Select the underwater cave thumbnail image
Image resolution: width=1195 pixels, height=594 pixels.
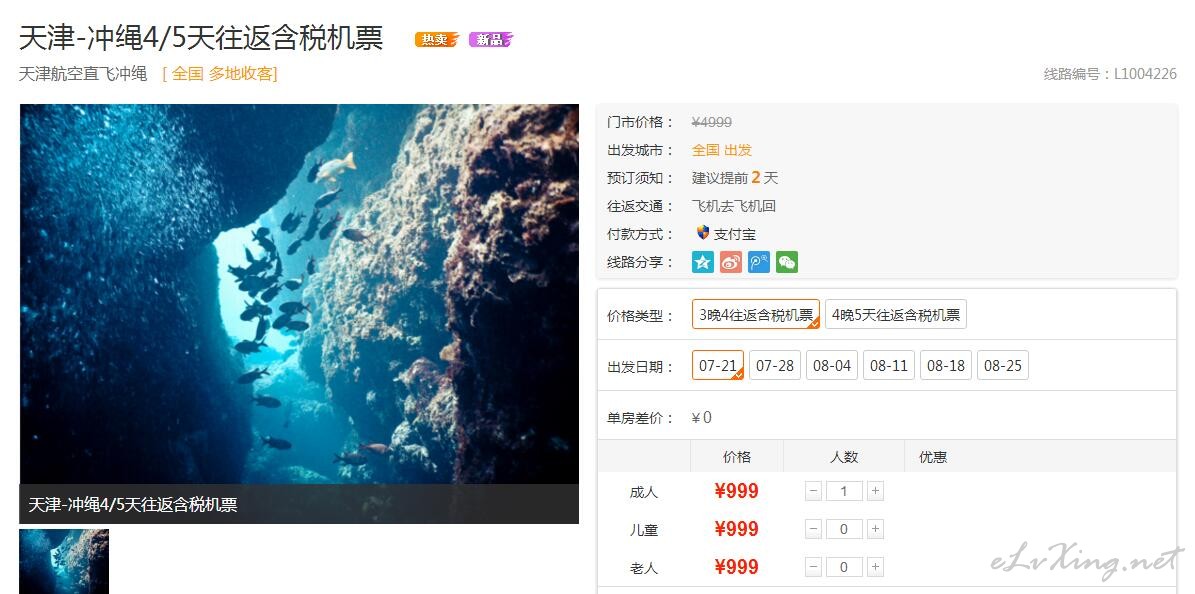[x=64, y=561]
